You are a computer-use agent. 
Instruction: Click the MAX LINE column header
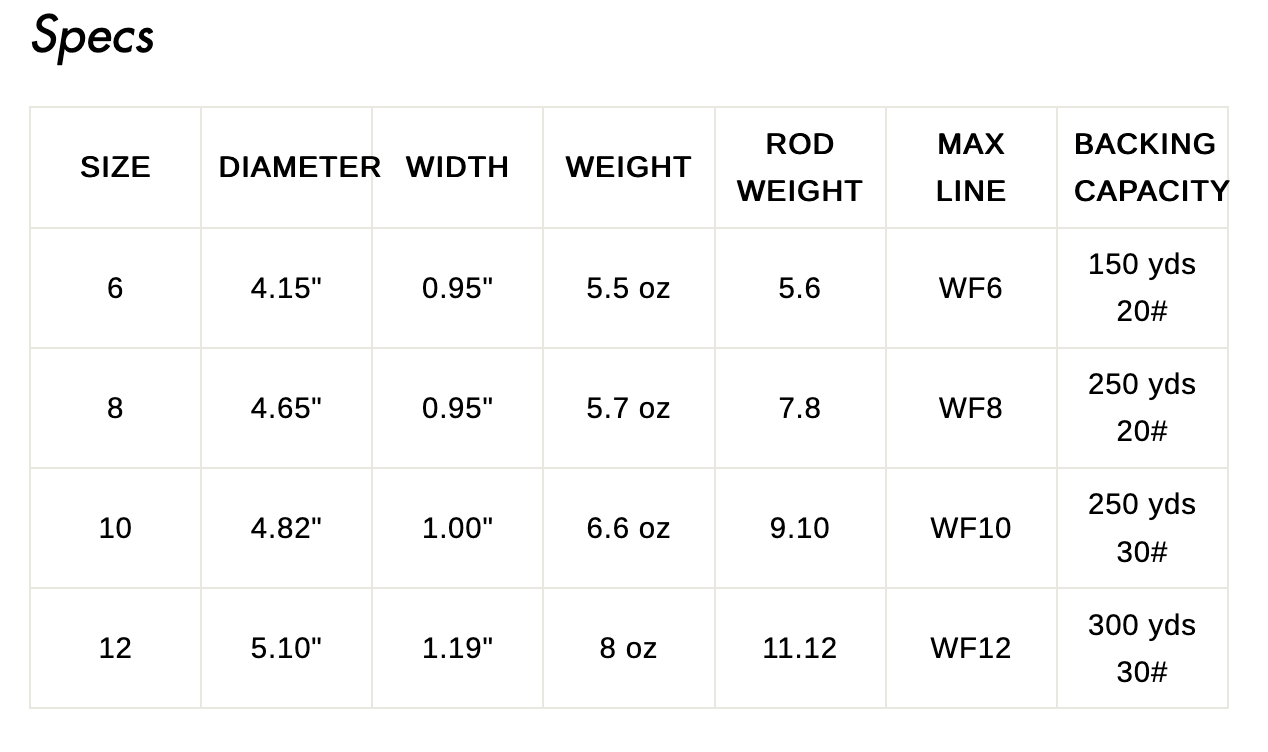971,167
